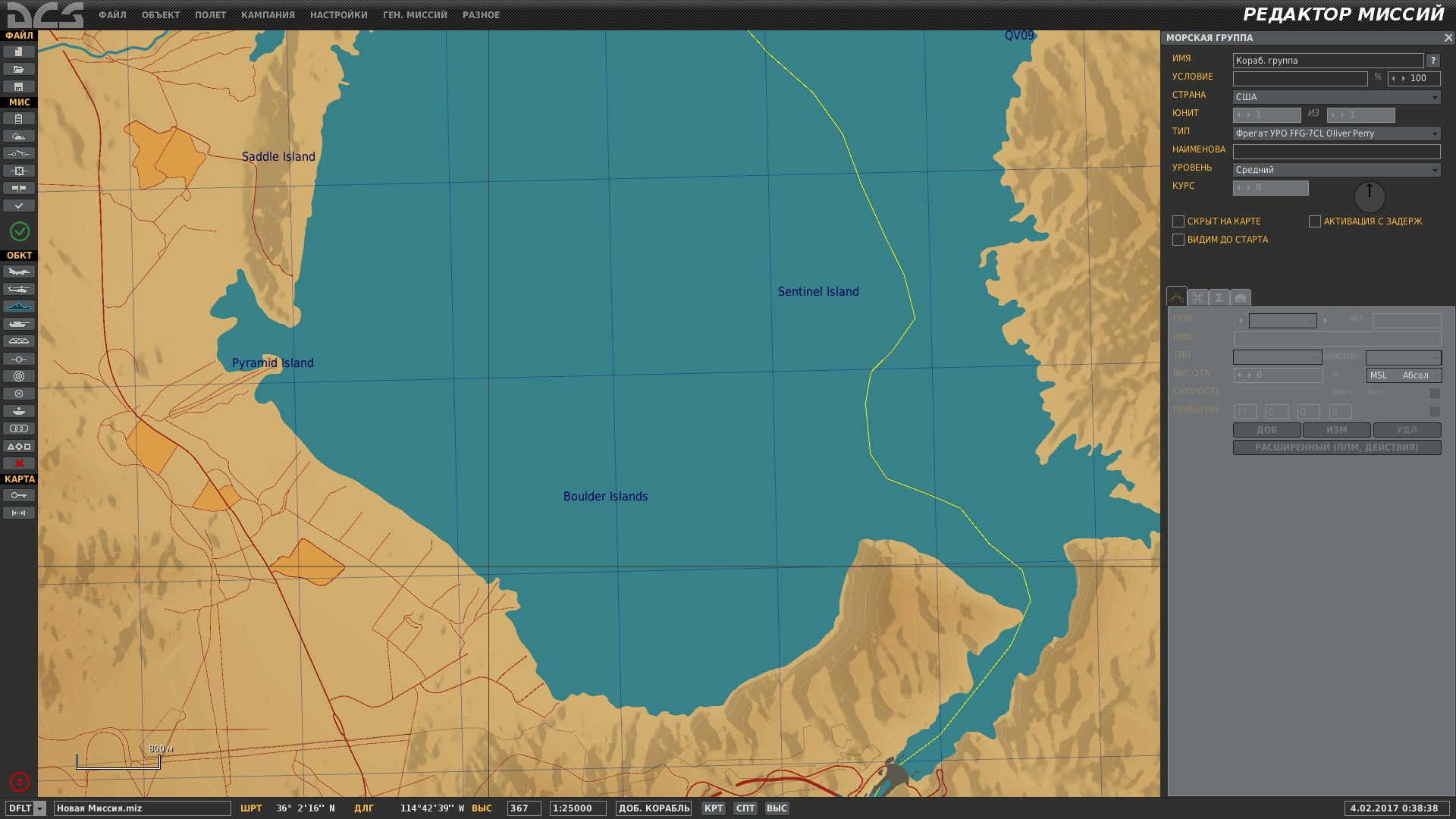Toggle the ВЫС altitude mode button in status bar
Viewport: 1456px width, 819px height.
[777, 808]
